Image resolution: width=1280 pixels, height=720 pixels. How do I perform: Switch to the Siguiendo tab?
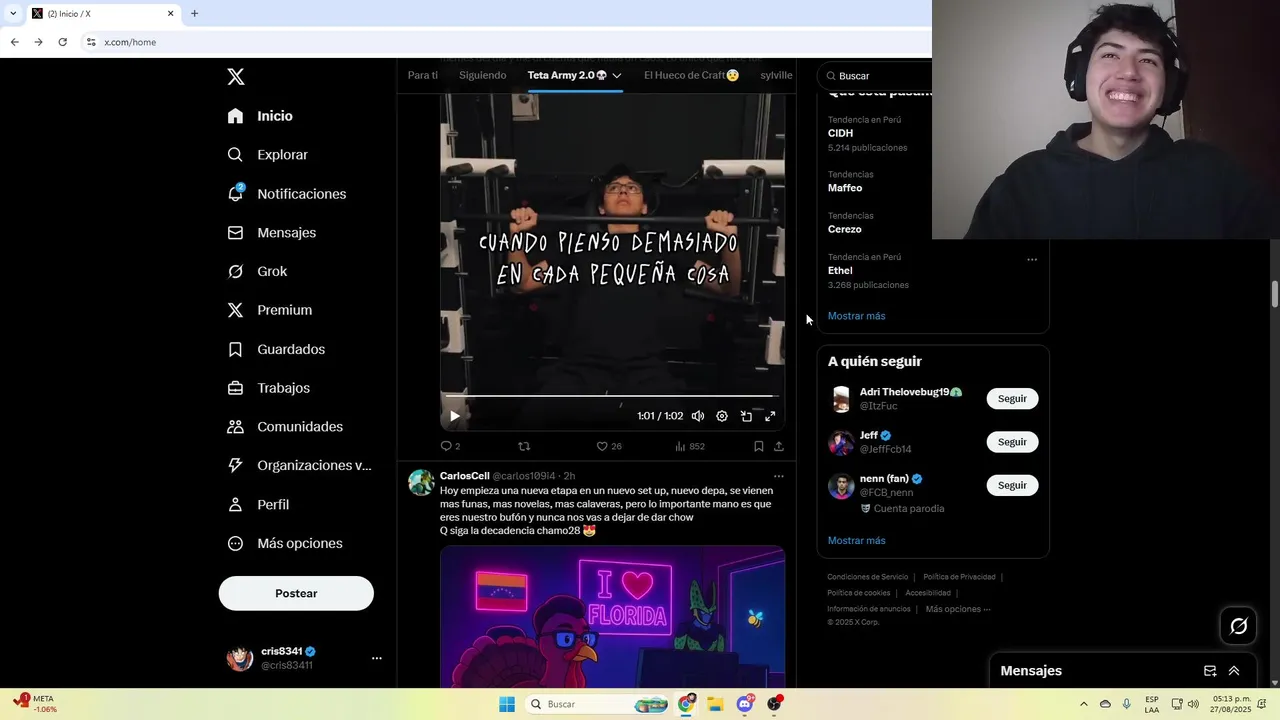(482, 75)
